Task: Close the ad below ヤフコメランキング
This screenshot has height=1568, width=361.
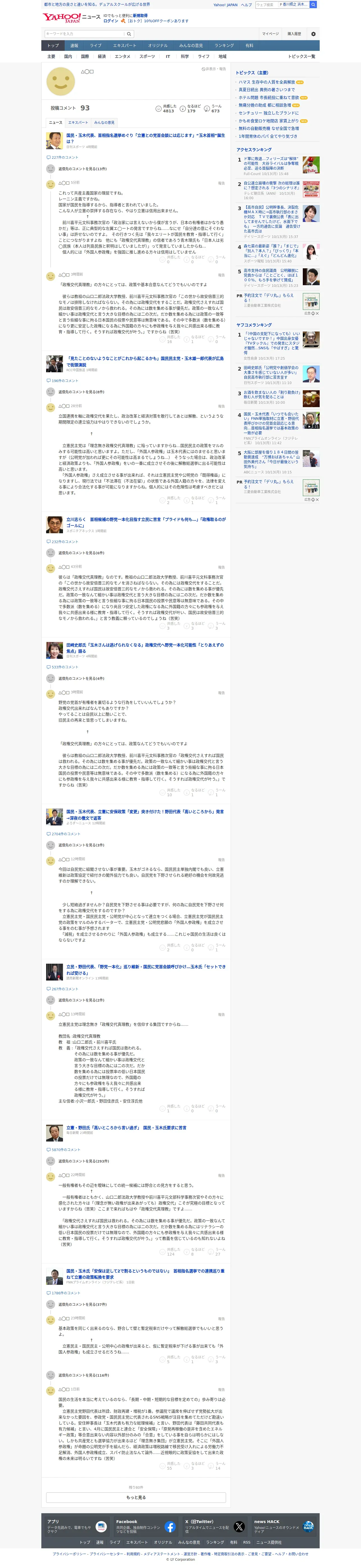Action: 317,500
